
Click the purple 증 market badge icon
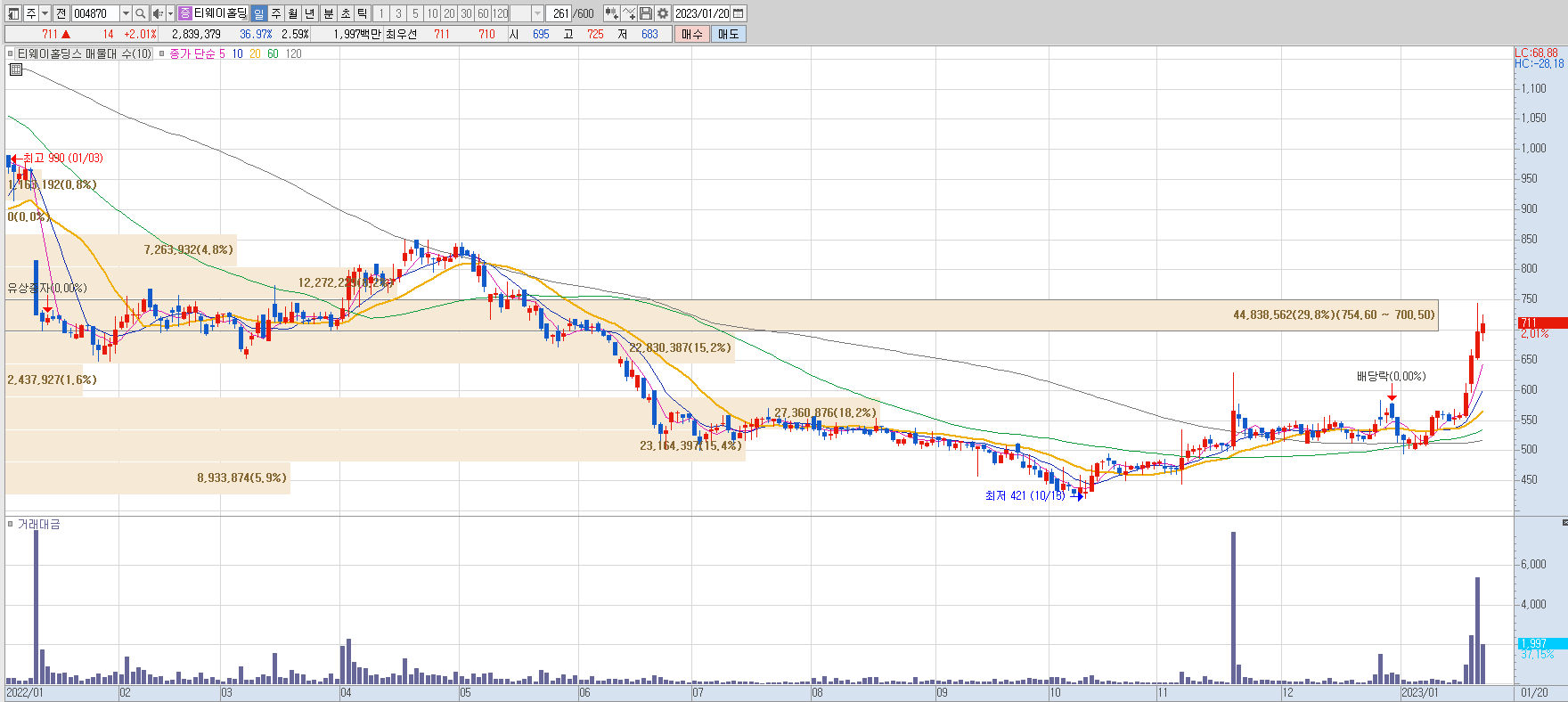(185, 13)
